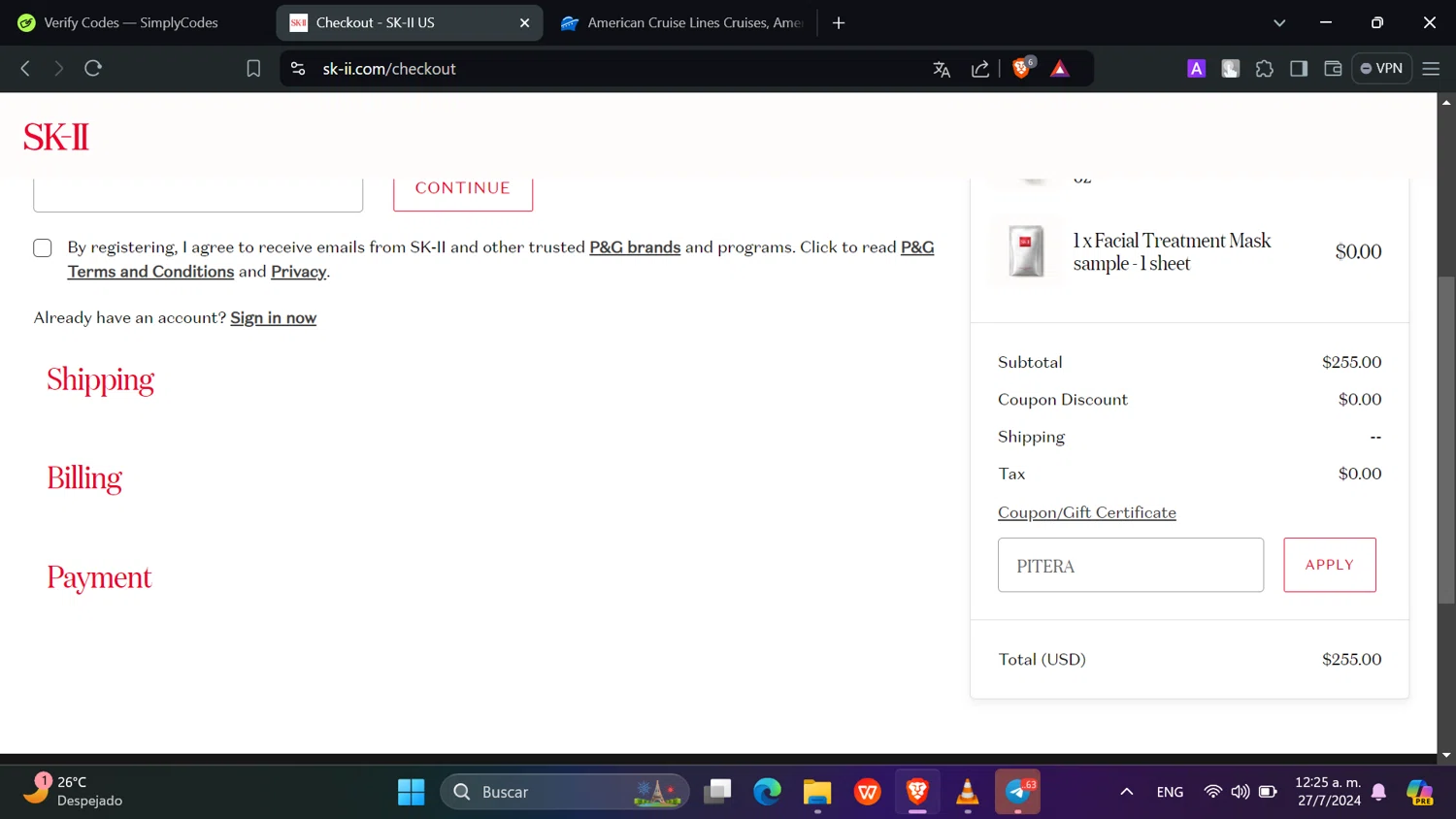Image resolution: width=1456 pixels, height=819 pixels.
Task: Click the page vertical scrollbar
Action: [1446, 440]
